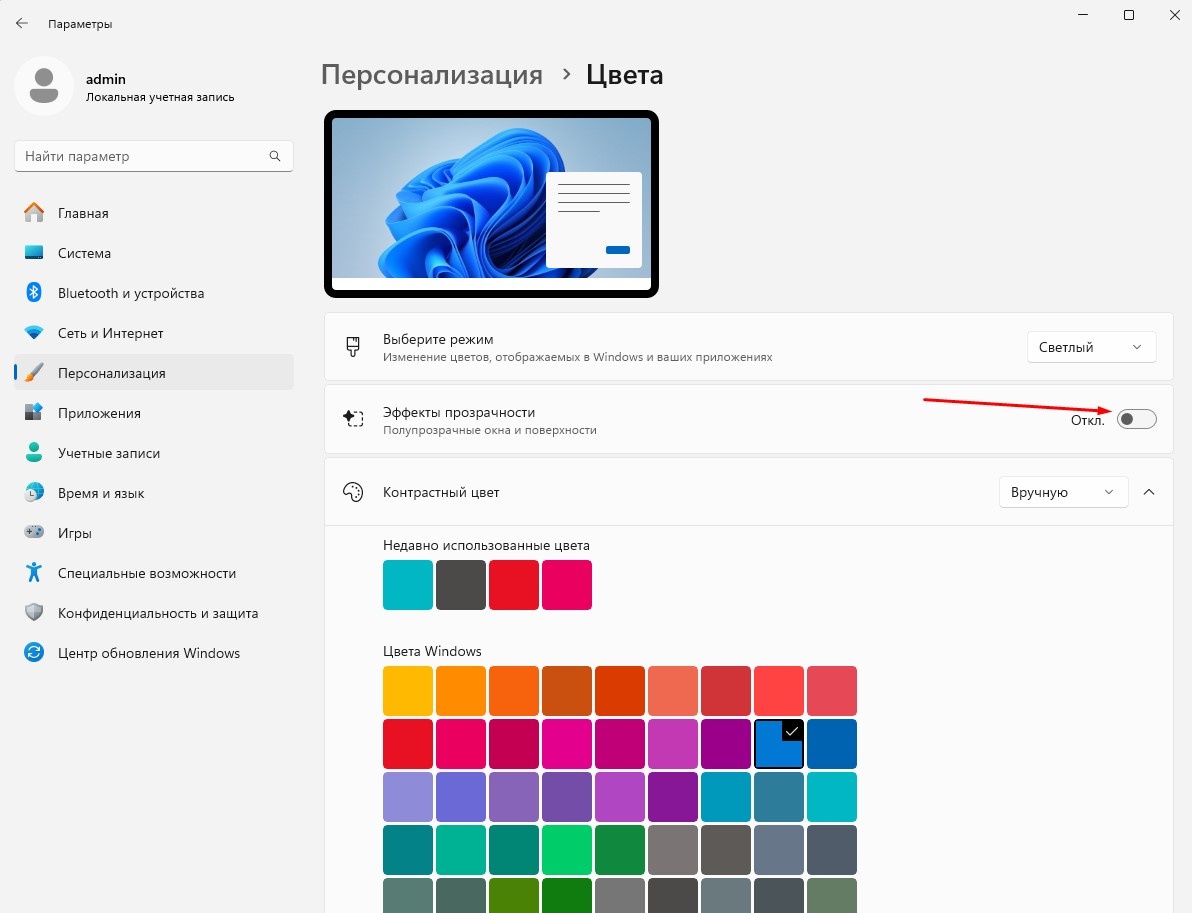This screenshot has width=1192, height=913.
Task: Click the brush icon beside Выберите режим
Action: tap(353, 347)
